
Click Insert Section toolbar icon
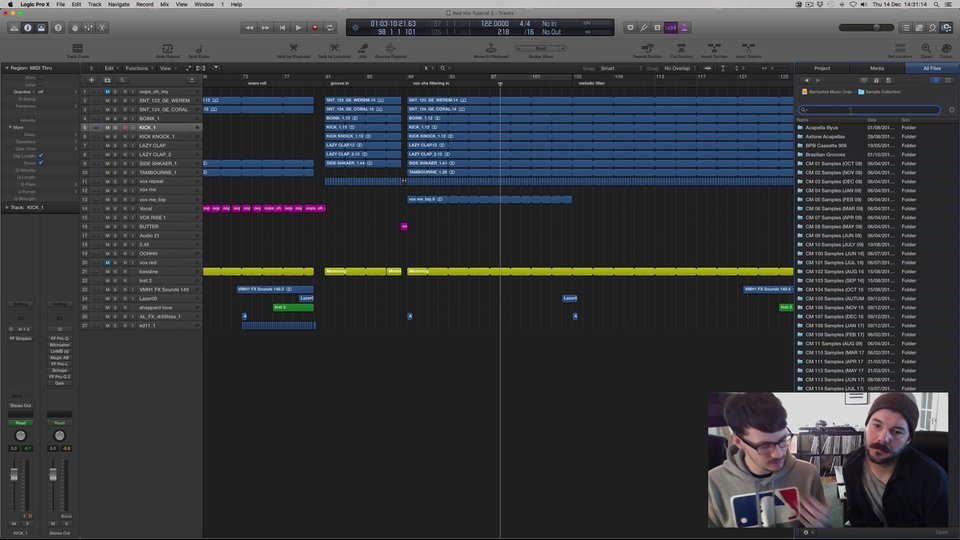(x=714, y=48)
